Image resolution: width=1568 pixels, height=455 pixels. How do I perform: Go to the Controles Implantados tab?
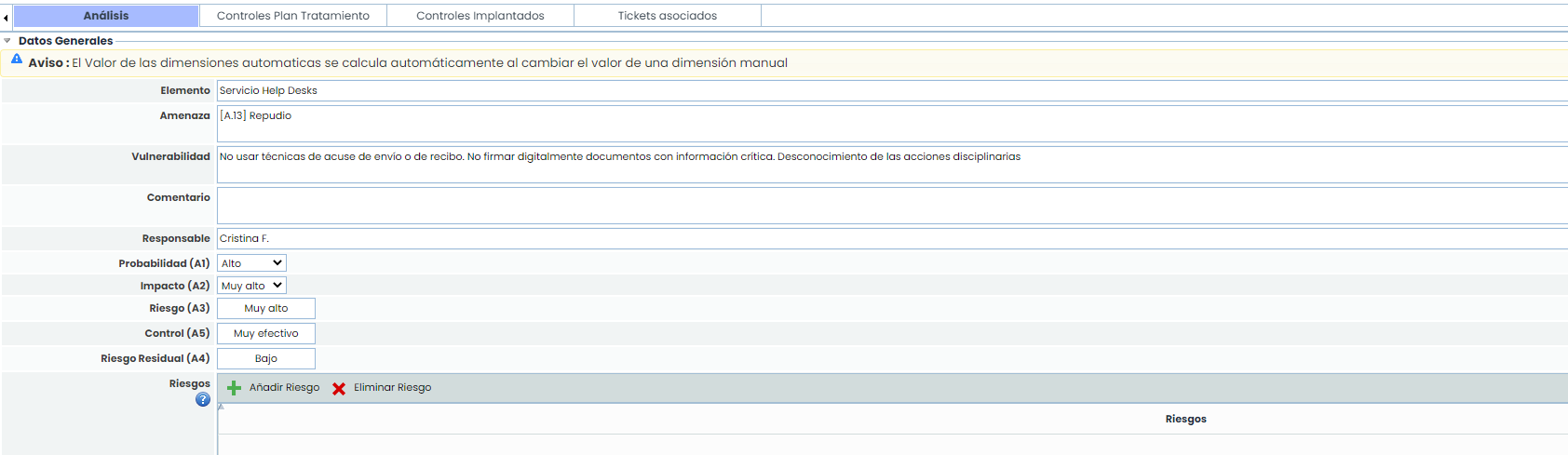coord(480,16)
